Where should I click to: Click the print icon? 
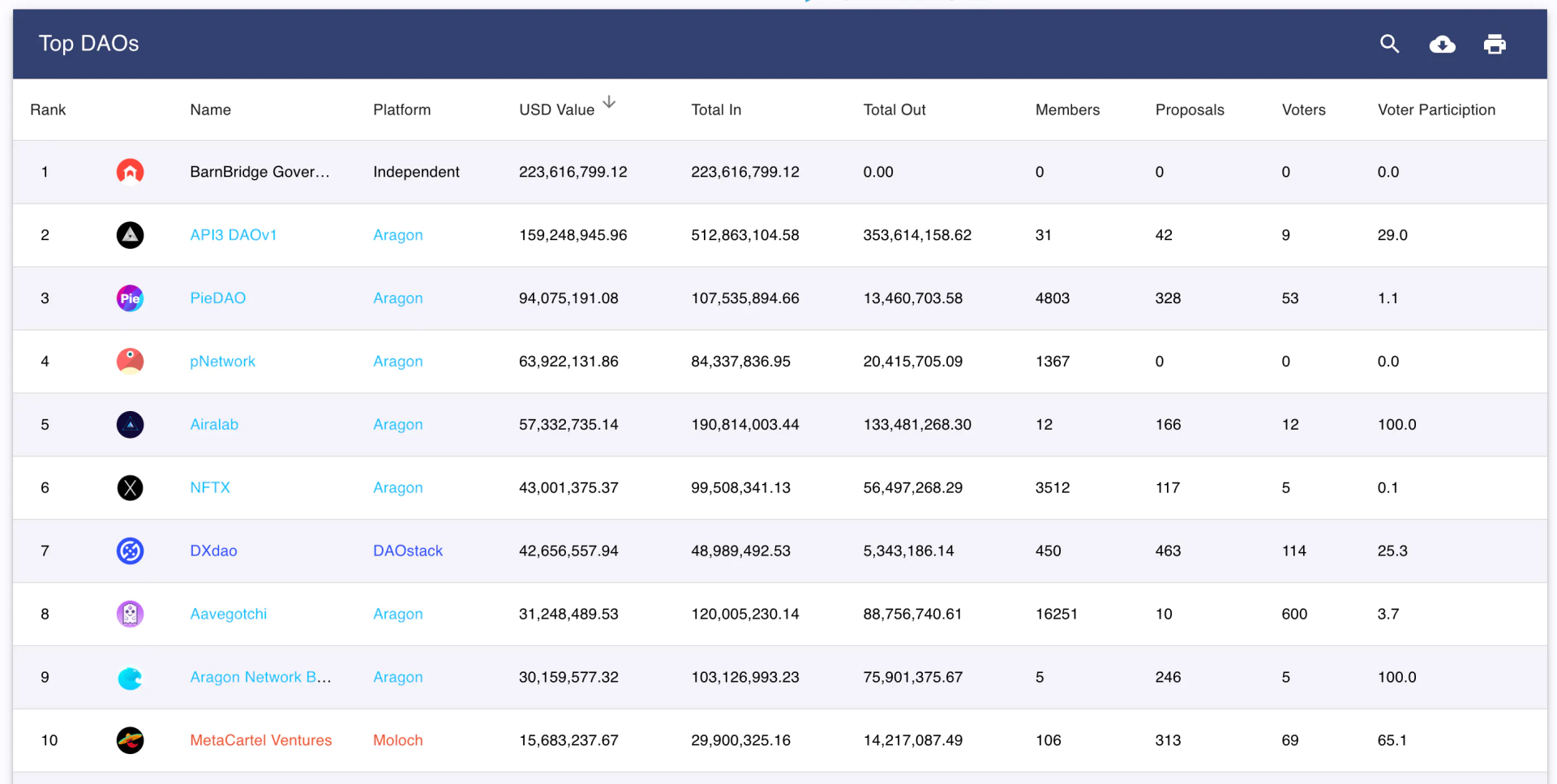tap(1495, 44)
